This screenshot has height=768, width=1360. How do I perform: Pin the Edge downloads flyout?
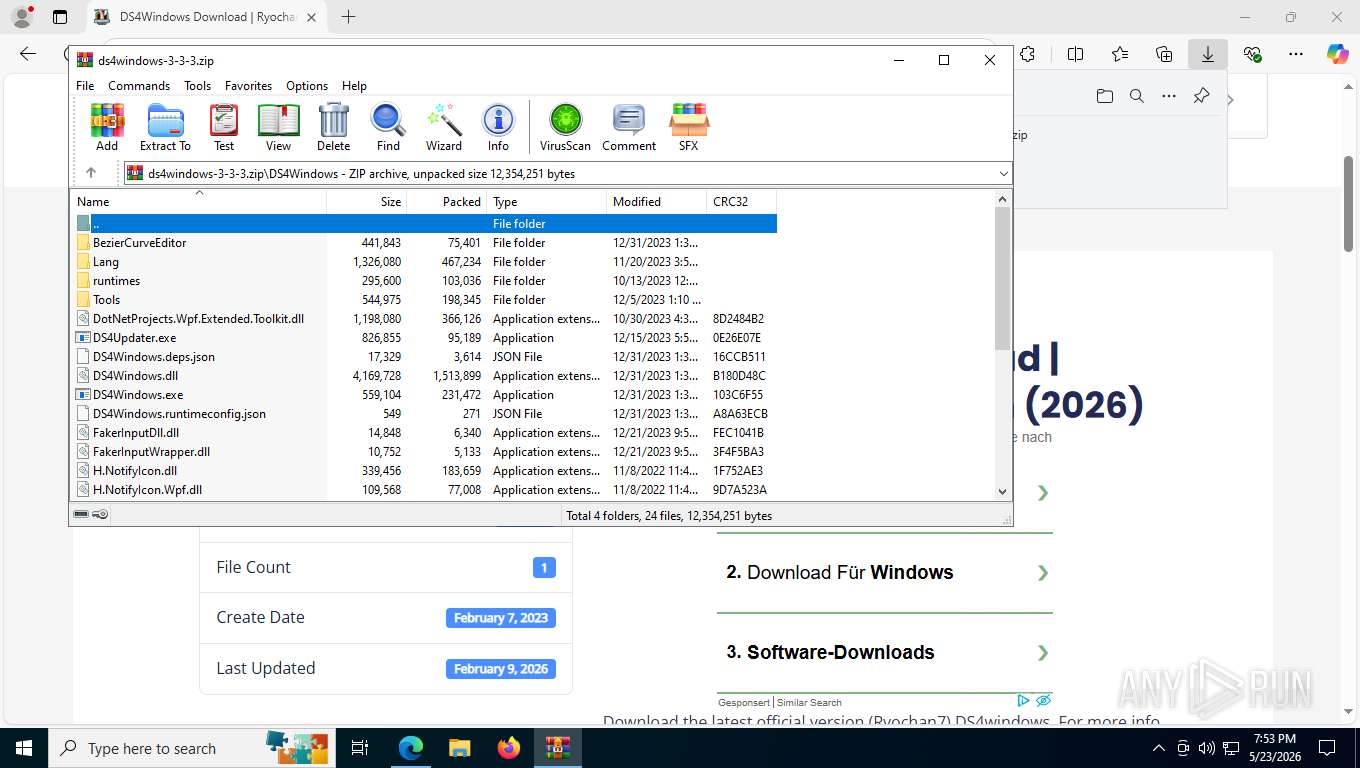1201,96
